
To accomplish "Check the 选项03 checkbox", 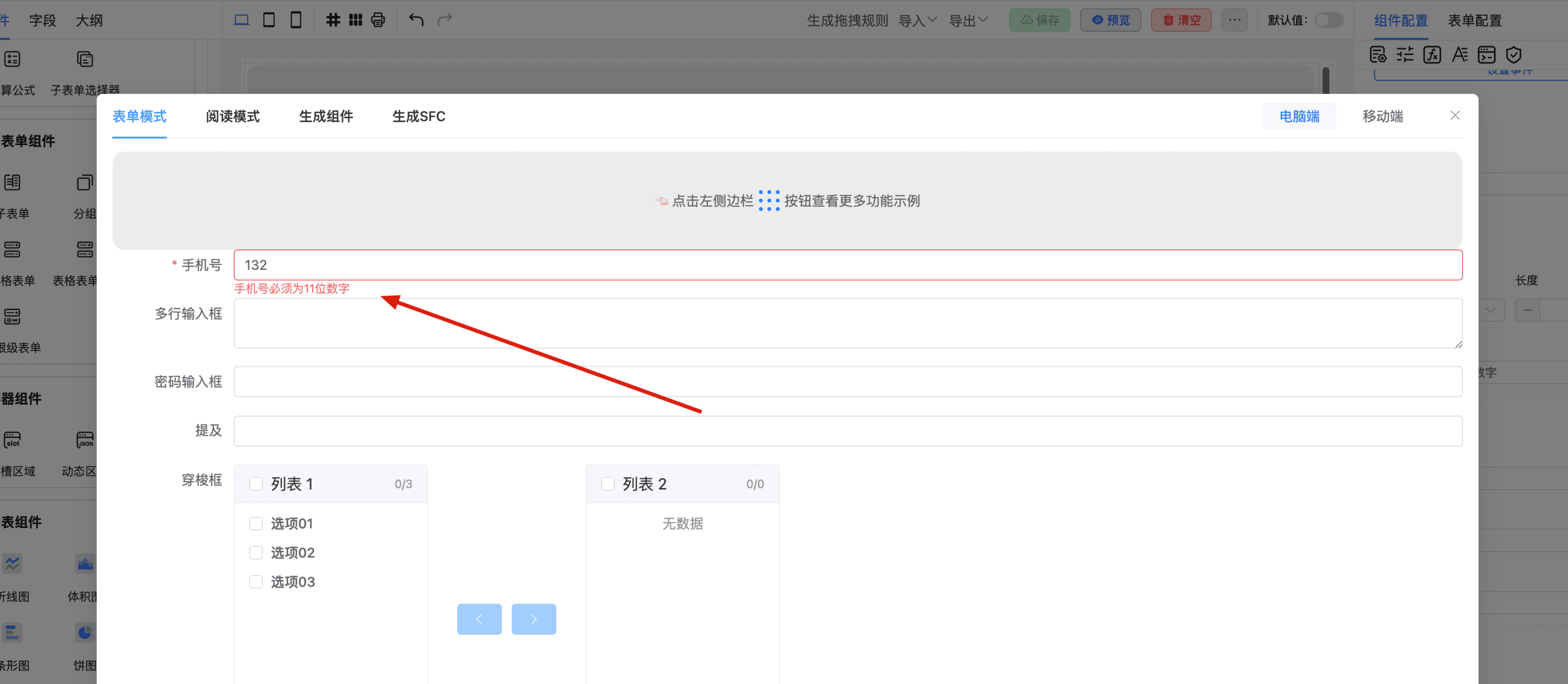I will [x=256, y=582].
